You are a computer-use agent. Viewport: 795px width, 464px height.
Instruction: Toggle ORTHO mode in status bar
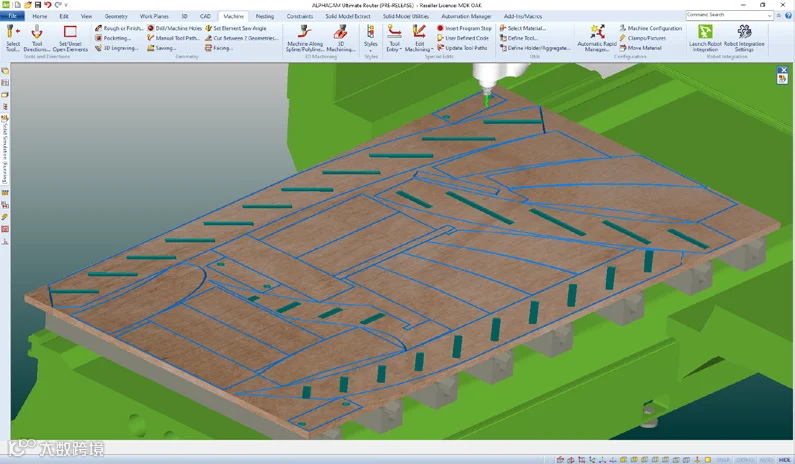[744, 459]
